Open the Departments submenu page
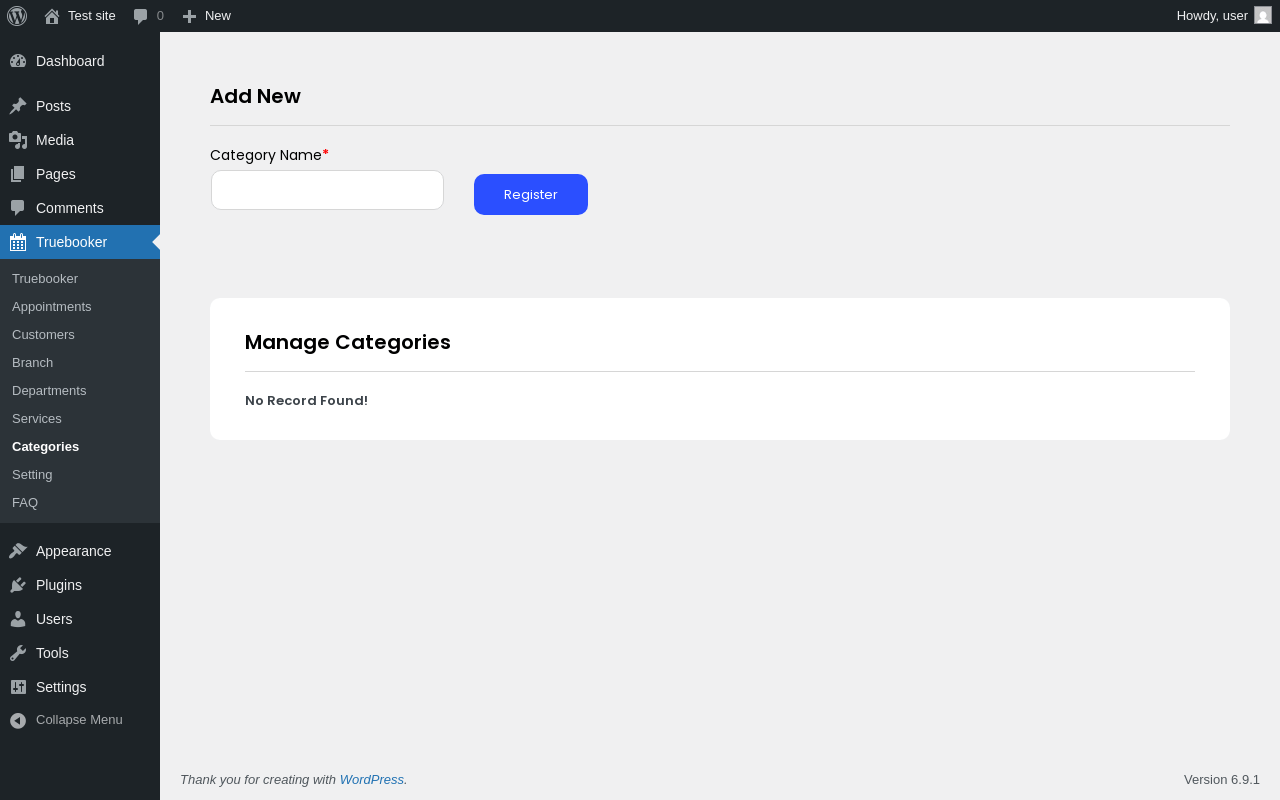1280x800 pixels. coord(49,390)
